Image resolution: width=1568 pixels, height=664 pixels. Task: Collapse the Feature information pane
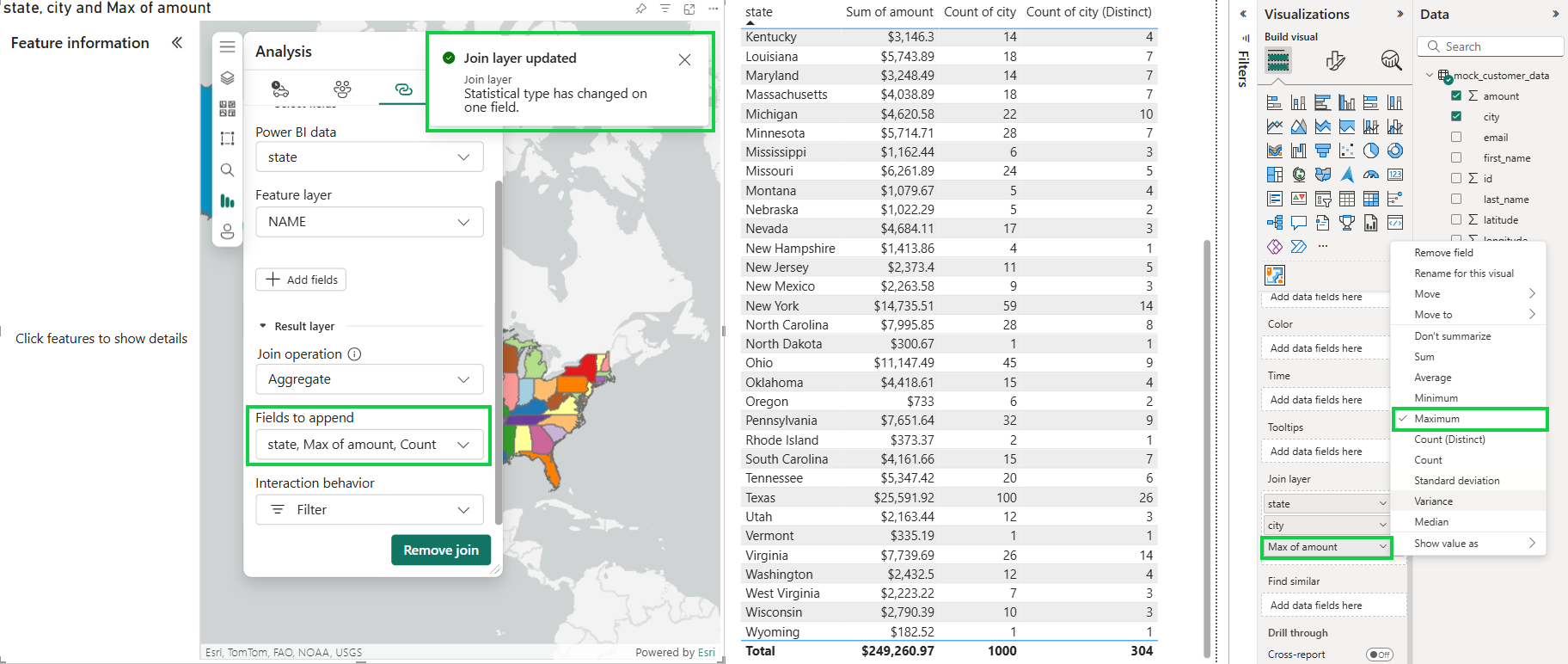coord(177,43)
